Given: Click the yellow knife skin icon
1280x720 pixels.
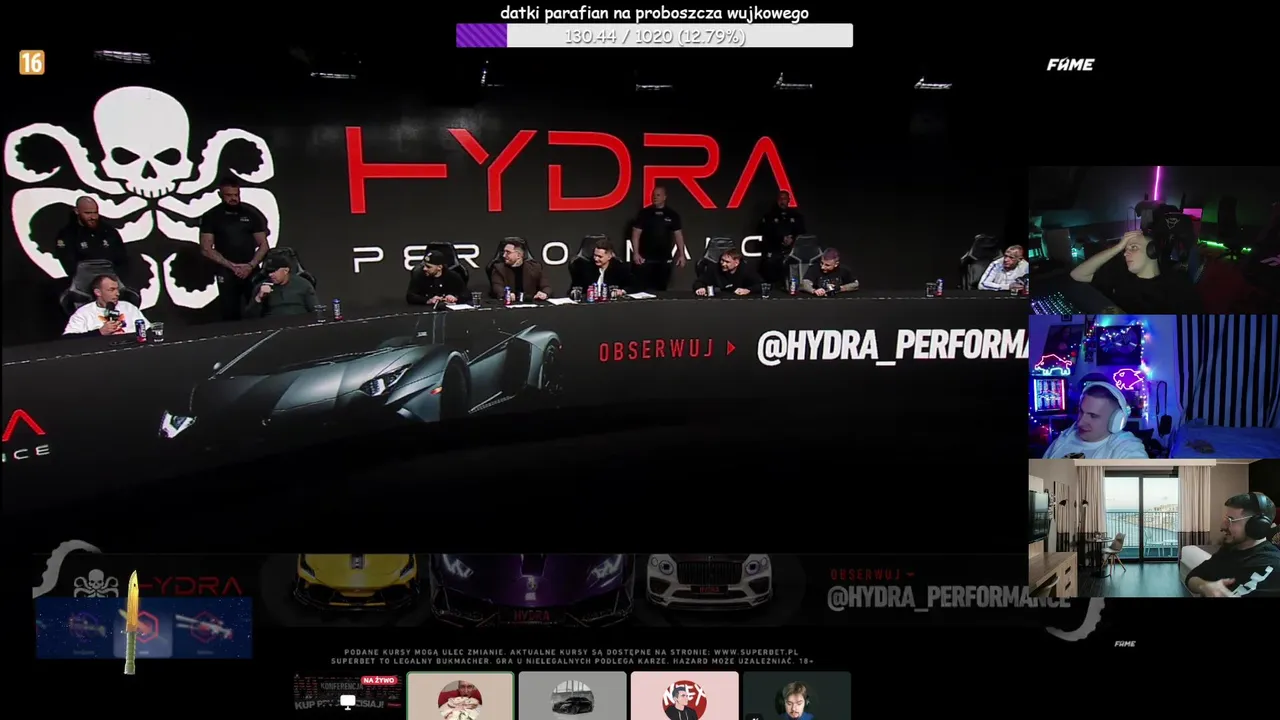Looking at the screenshot, I should coord(131,623).
